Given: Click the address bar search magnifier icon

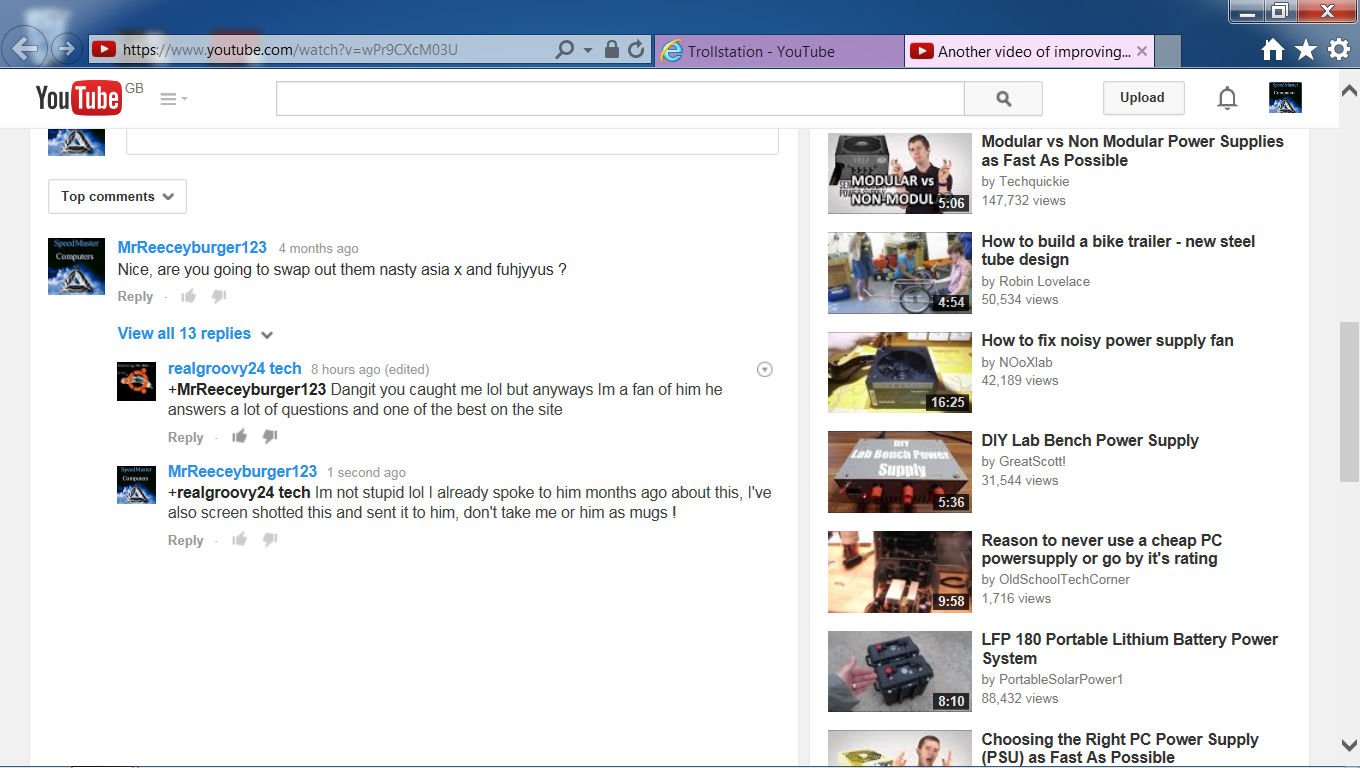Looking at the screenshot, I should click(x=564, y=50).
